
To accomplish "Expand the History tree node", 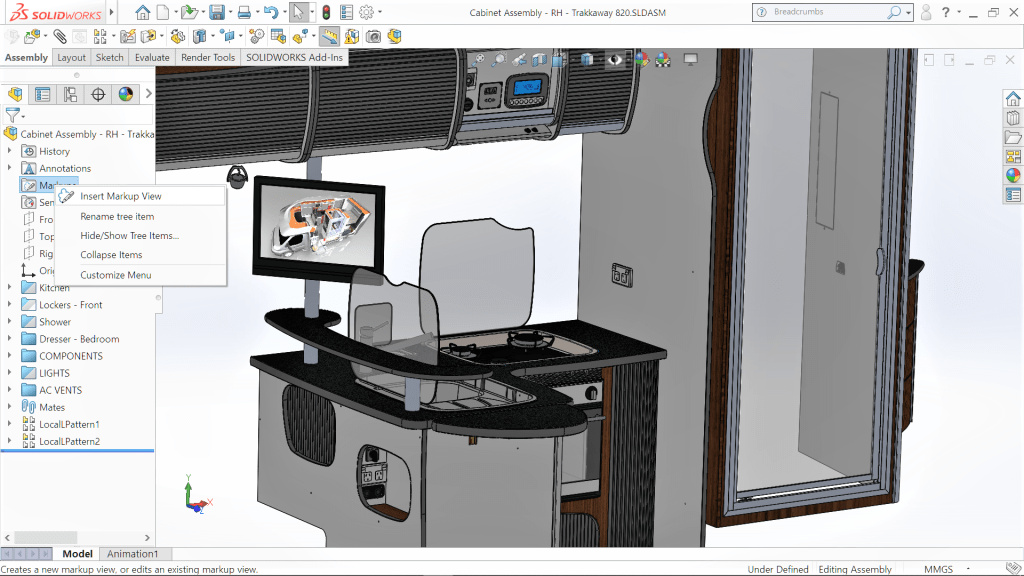I will point(10,151).
